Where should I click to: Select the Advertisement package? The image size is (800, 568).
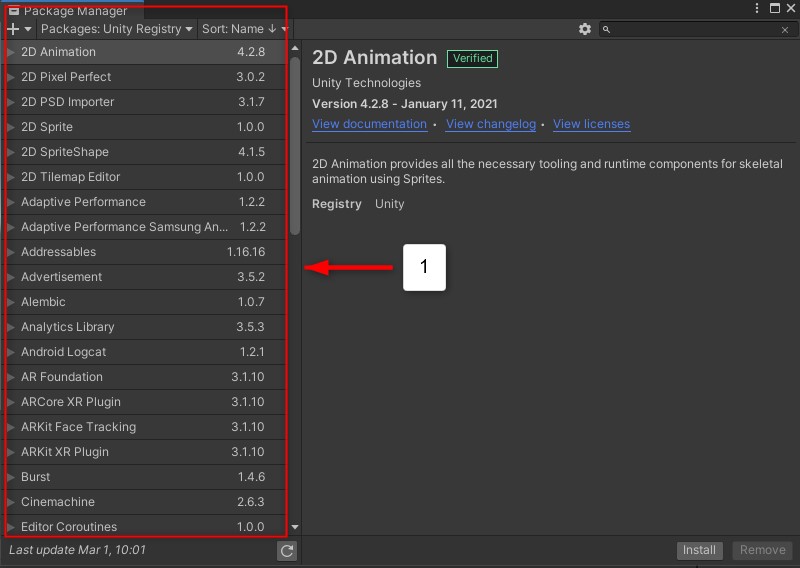(x=145, y=277)
